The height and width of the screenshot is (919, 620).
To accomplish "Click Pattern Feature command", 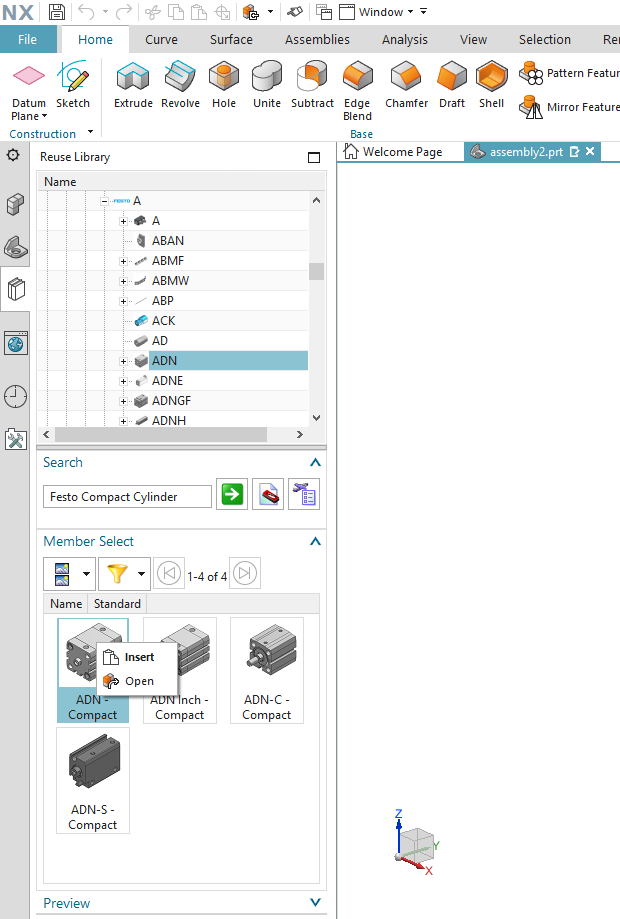I will pos(568,73).
